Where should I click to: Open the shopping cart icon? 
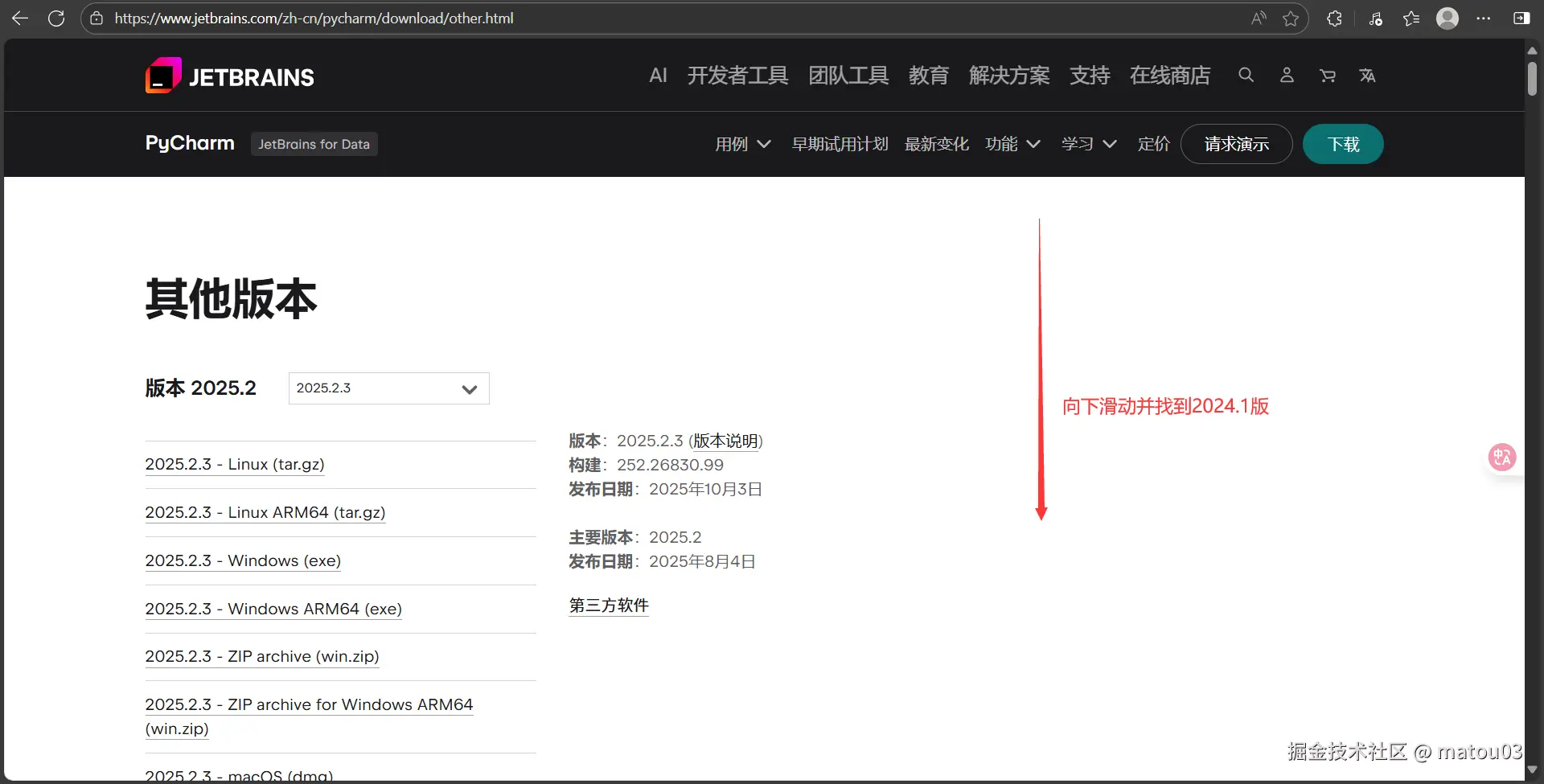[x=1328, y=75]
